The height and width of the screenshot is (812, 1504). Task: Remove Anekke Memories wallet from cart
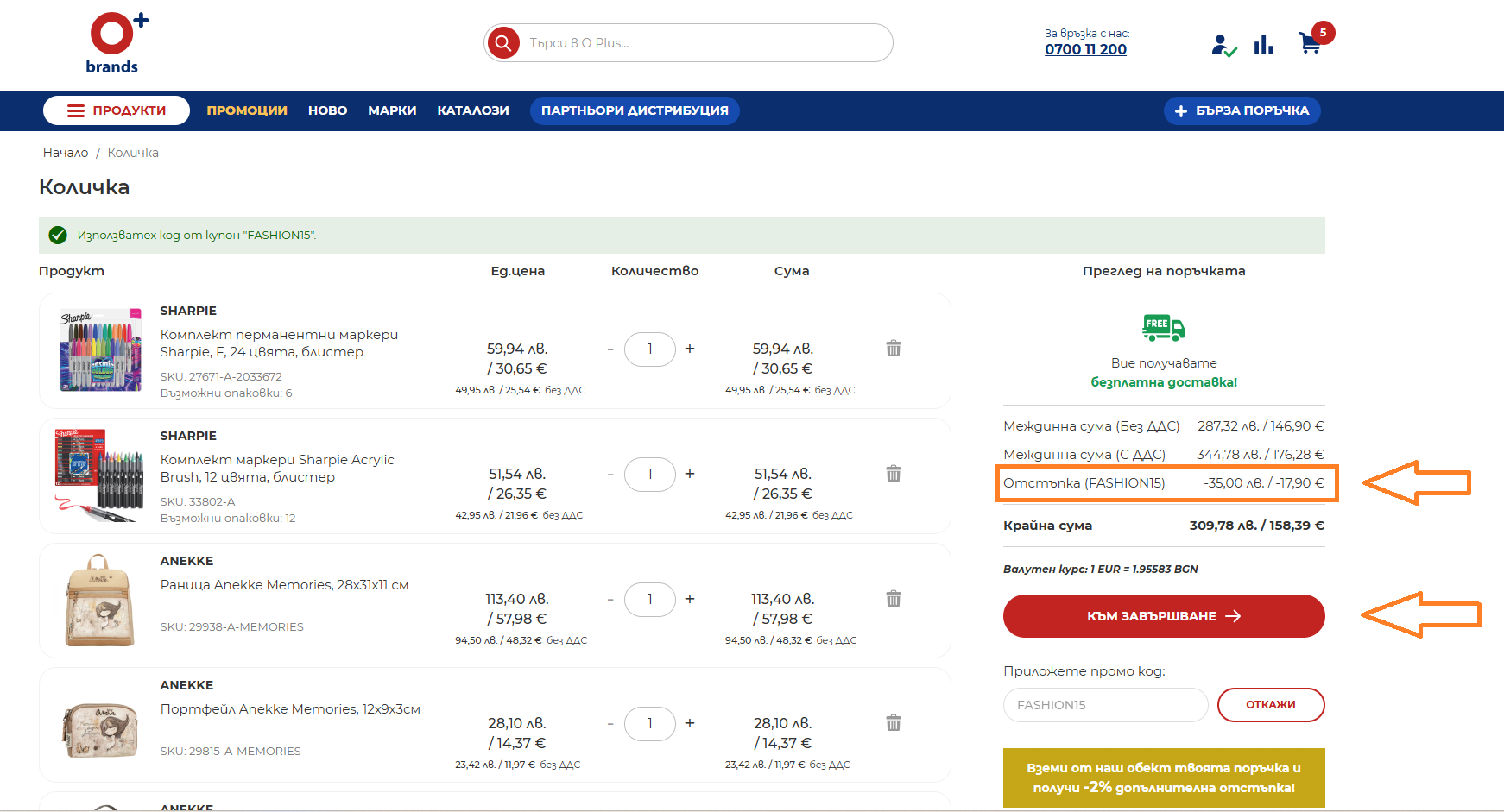pos(894,723)
